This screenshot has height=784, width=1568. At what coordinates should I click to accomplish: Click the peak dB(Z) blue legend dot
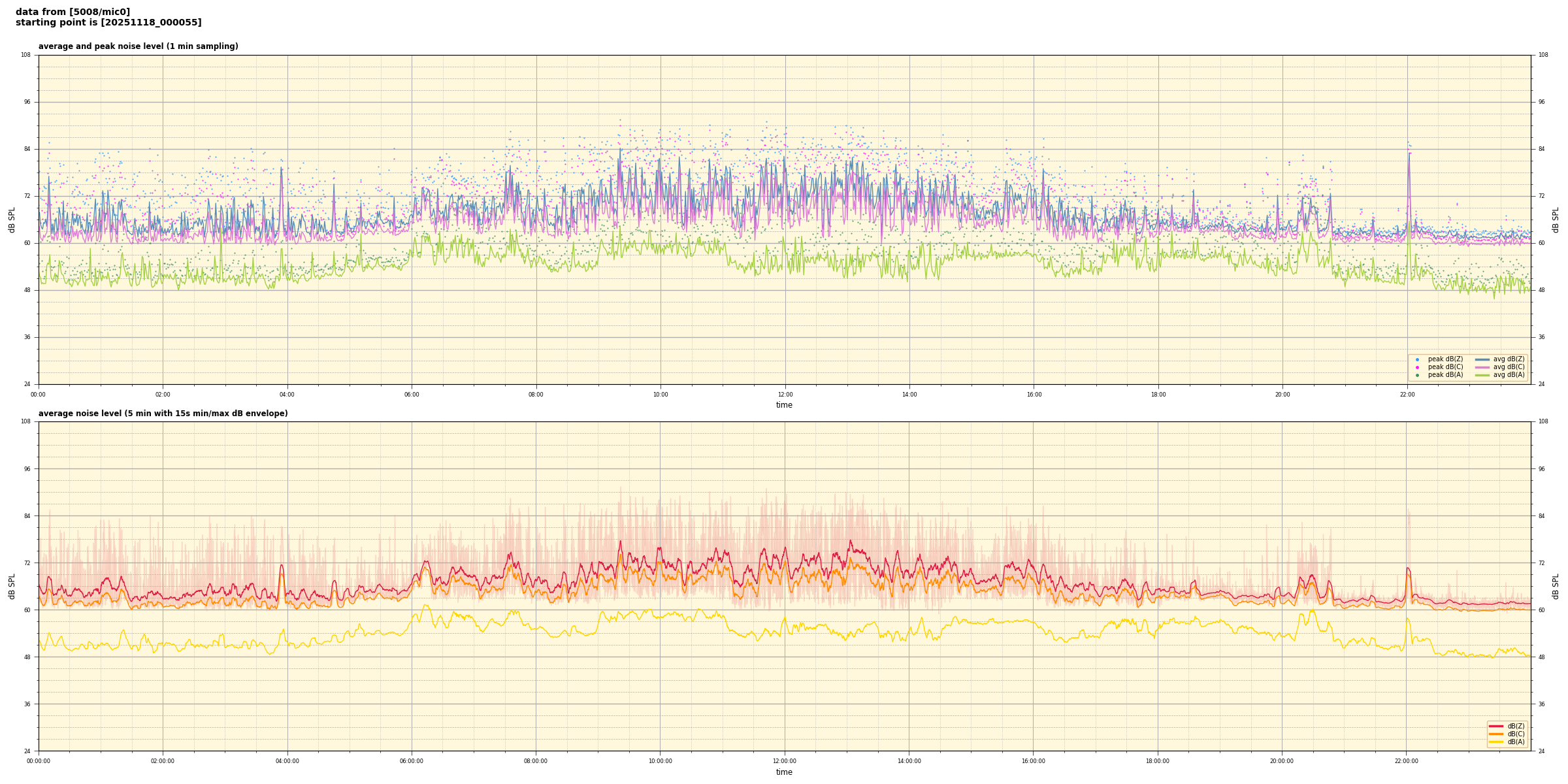1417,359
